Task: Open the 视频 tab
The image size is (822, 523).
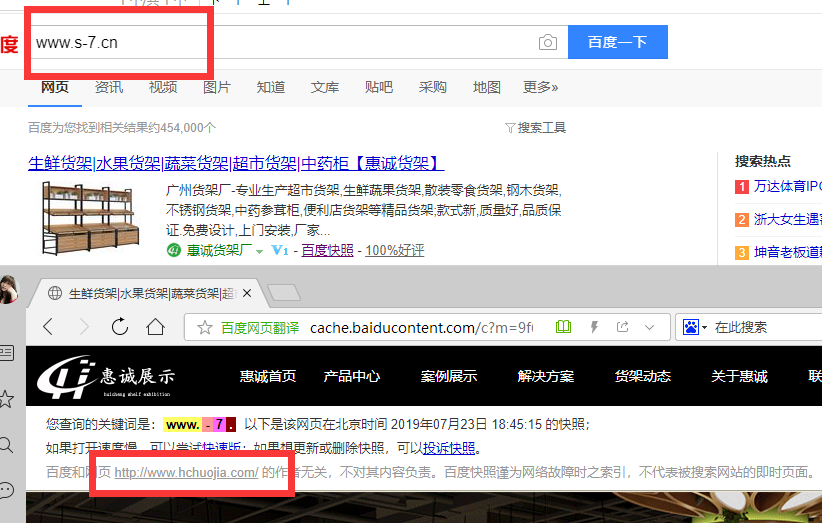Action: point(163,87)
